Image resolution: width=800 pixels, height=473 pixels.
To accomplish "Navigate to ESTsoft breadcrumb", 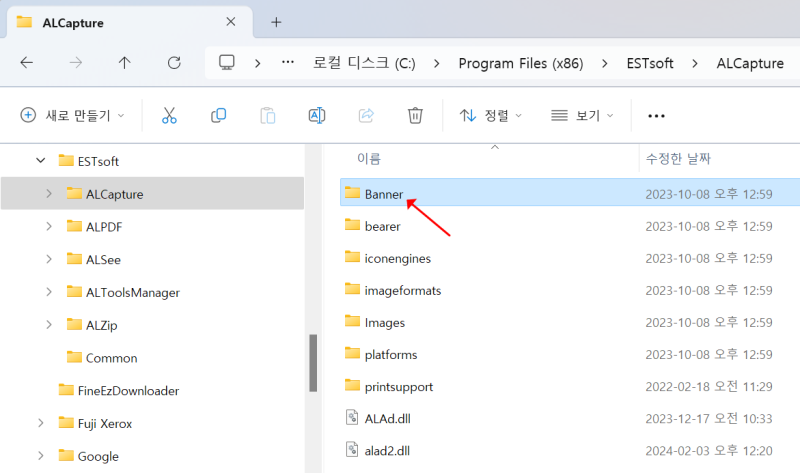I will [x=650, y=63].
